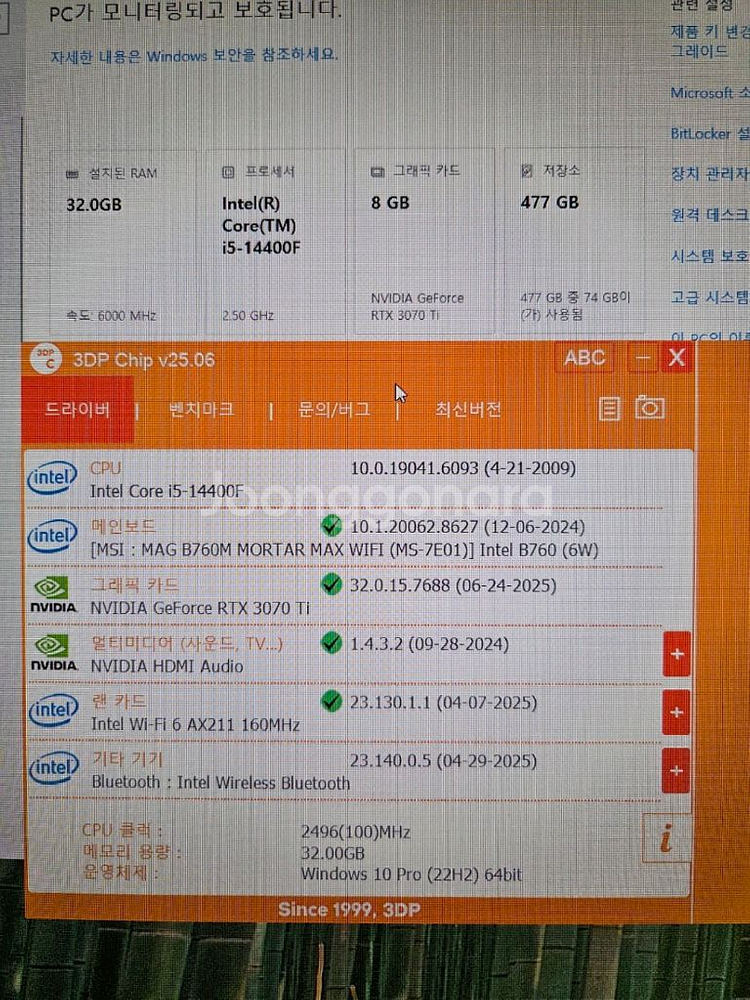Screen dimensions: 750x1000
Task: Click the green check on 그래픽 카드 row
Action: point(331,584)
